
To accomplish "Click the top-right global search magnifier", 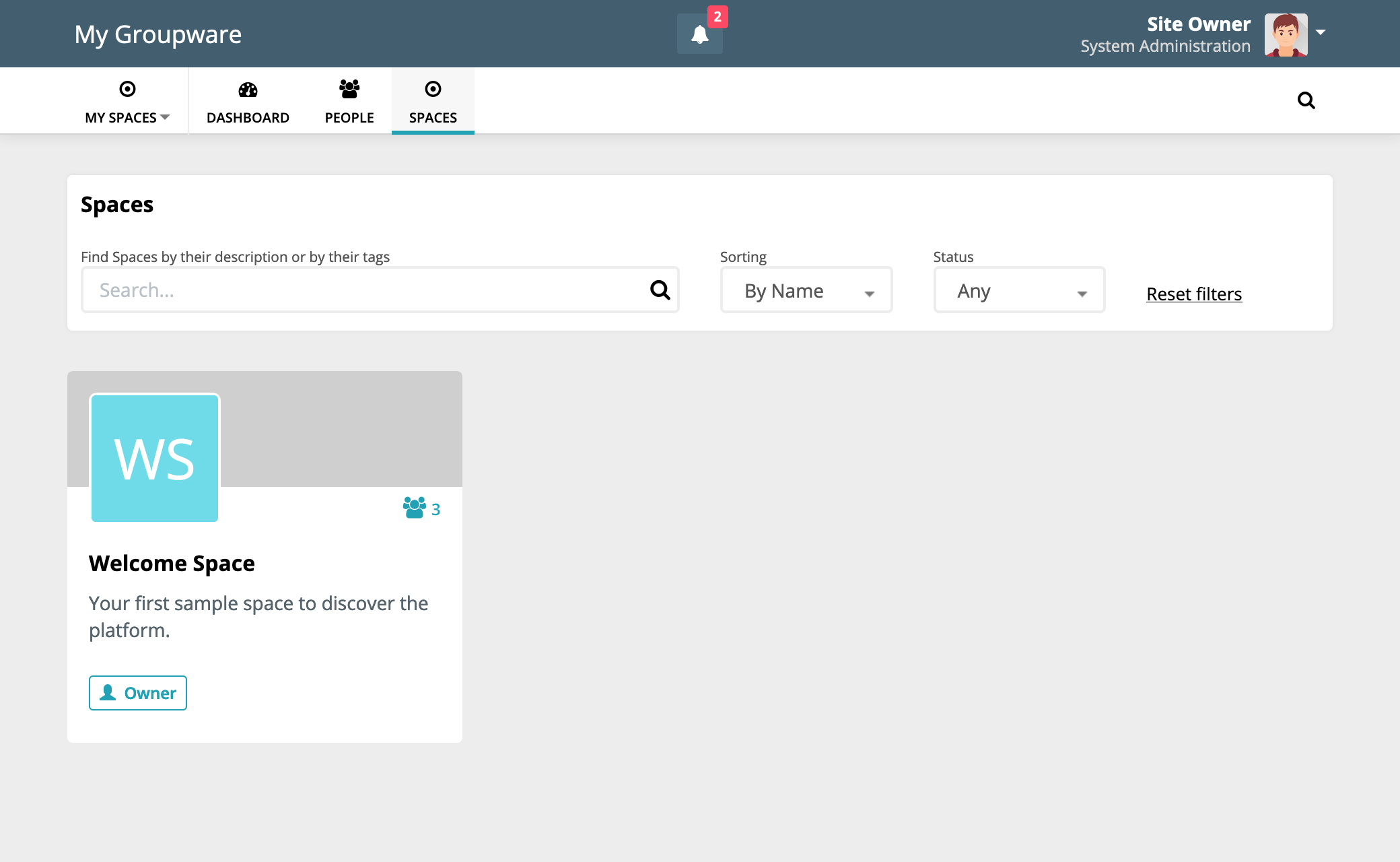I will (x=1306, y=100).
